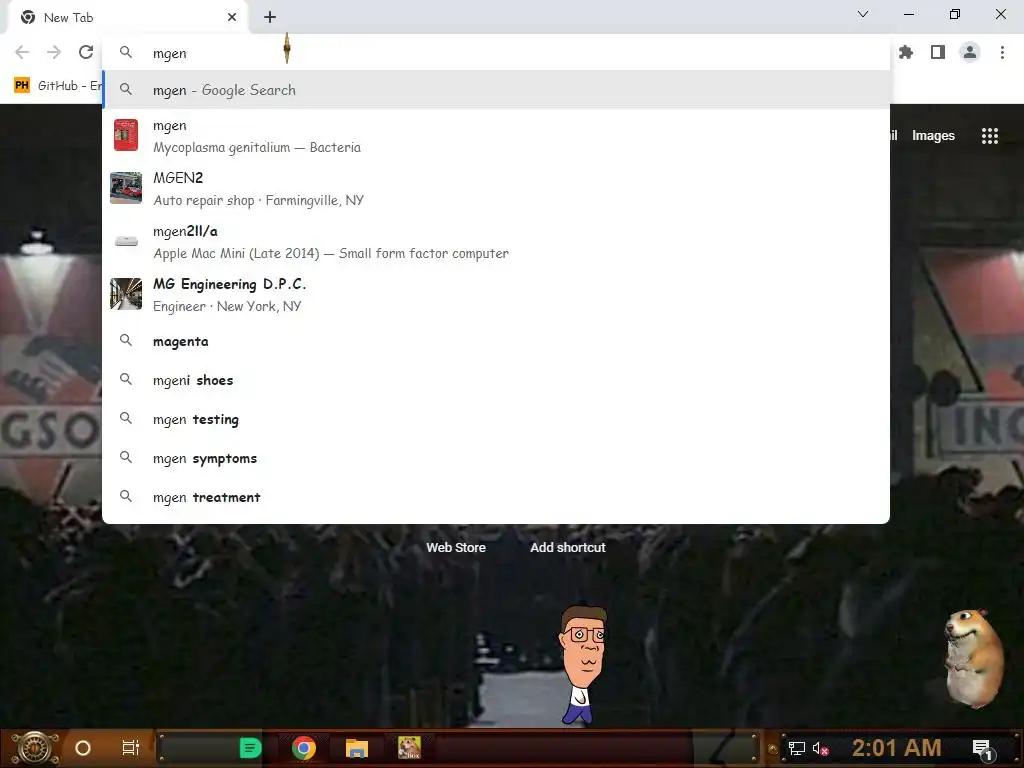Open the network icon in system tray
This screenshot has width=1024, height=768.
pyautogui.click(x=797, y=748)
